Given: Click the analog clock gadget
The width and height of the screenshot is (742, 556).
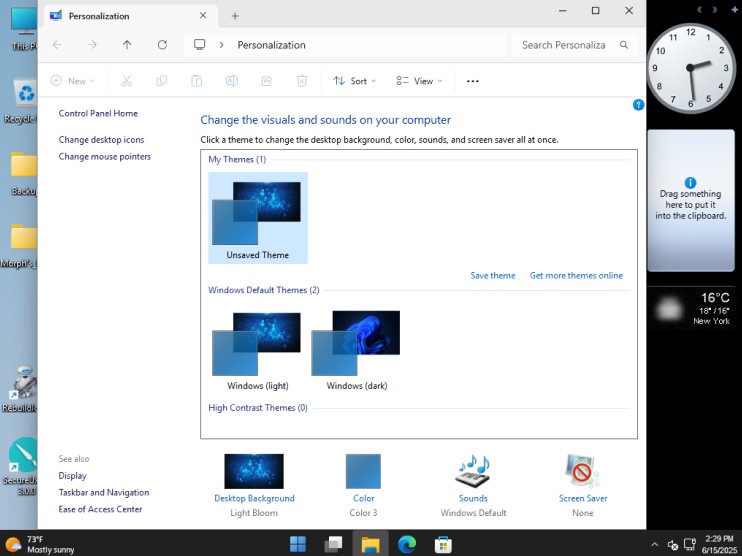Looking at the screenshot, I should [x=691, y=68].
